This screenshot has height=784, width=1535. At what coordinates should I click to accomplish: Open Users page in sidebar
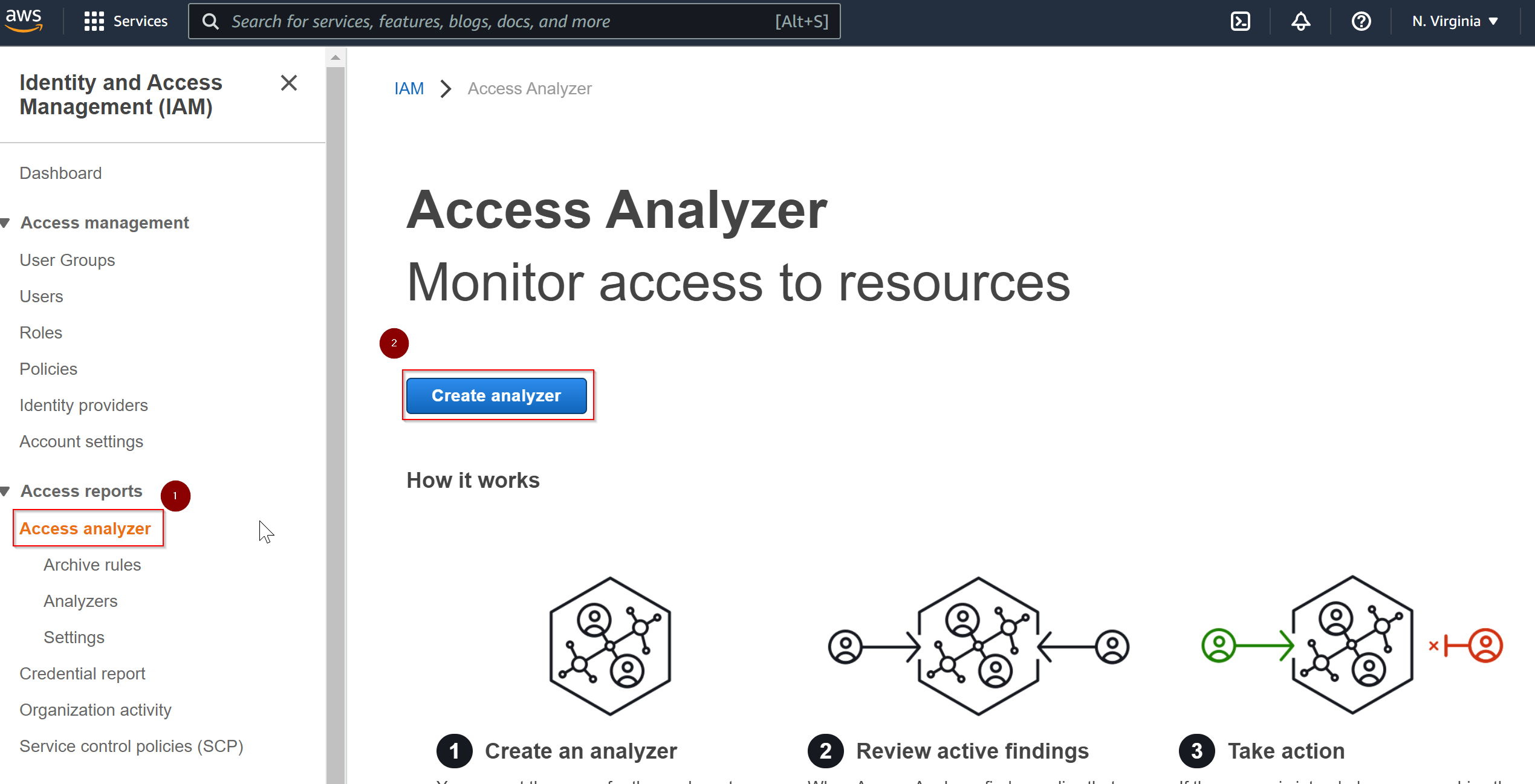[x=41, y=297]
